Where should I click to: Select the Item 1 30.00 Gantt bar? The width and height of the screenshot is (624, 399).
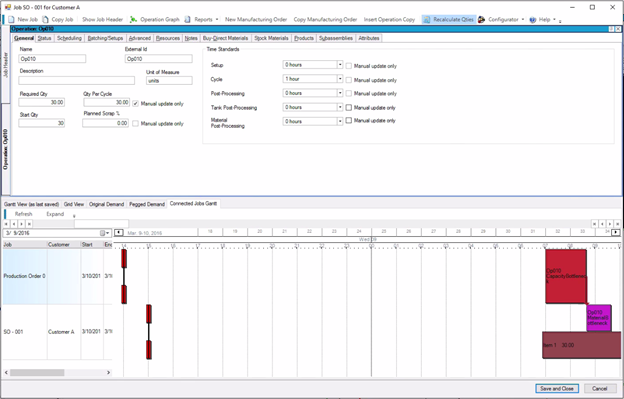(581, 345)
